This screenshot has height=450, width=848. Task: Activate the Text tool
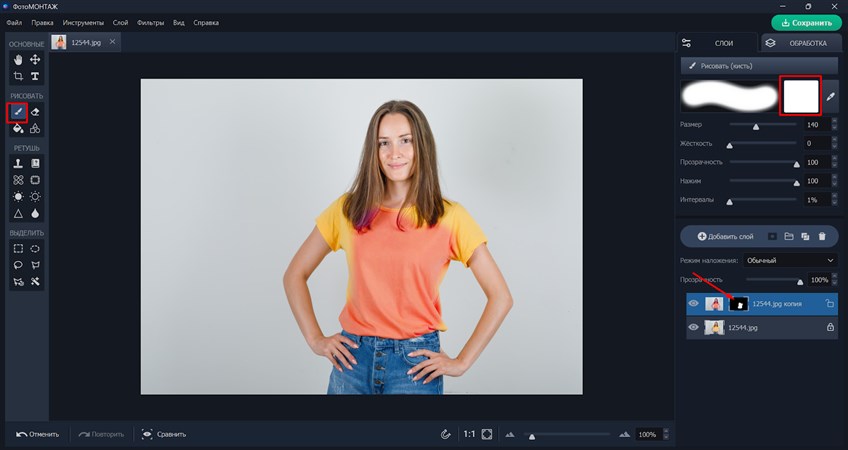tap(35, 76)
